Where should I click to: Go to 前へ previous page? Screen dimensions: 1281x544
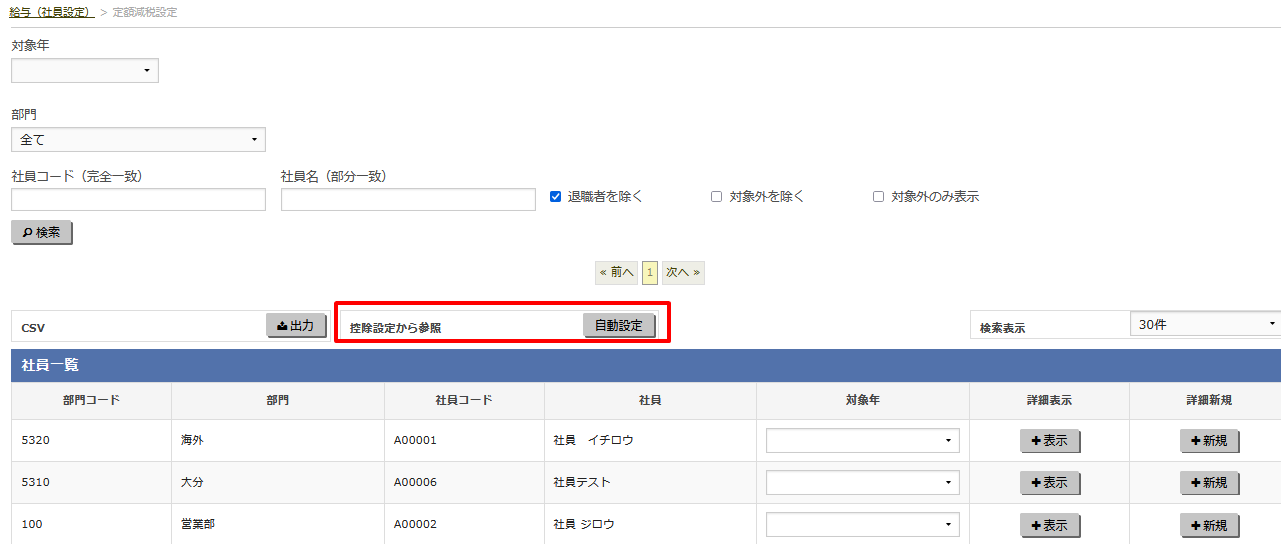coord(616,272)
